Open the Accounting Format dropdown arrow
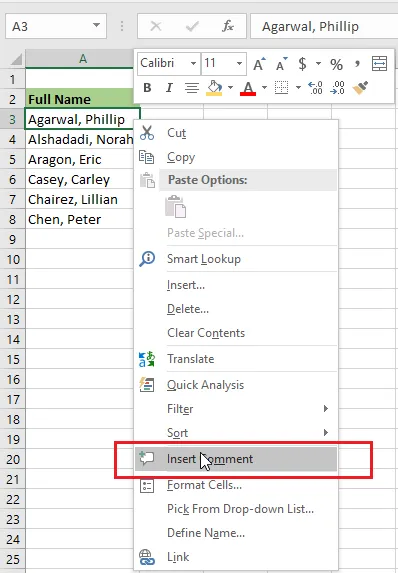The height and width of the screenshot is (573, 398). pyautogui.click(x=318, y=64)
